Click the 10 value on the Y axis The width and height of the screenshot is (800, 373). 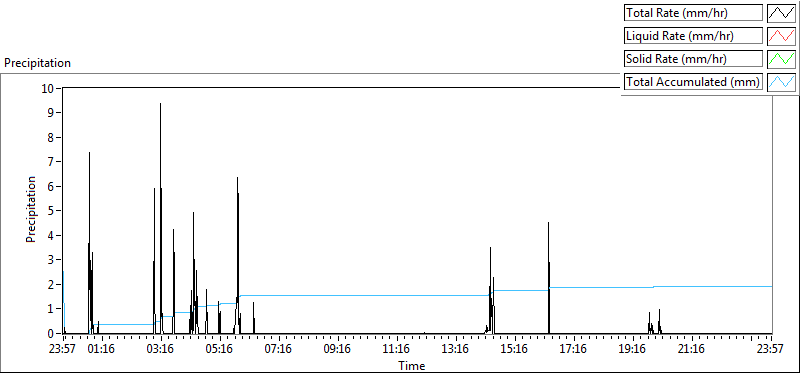pyautogui.click(x=48, y=88)
